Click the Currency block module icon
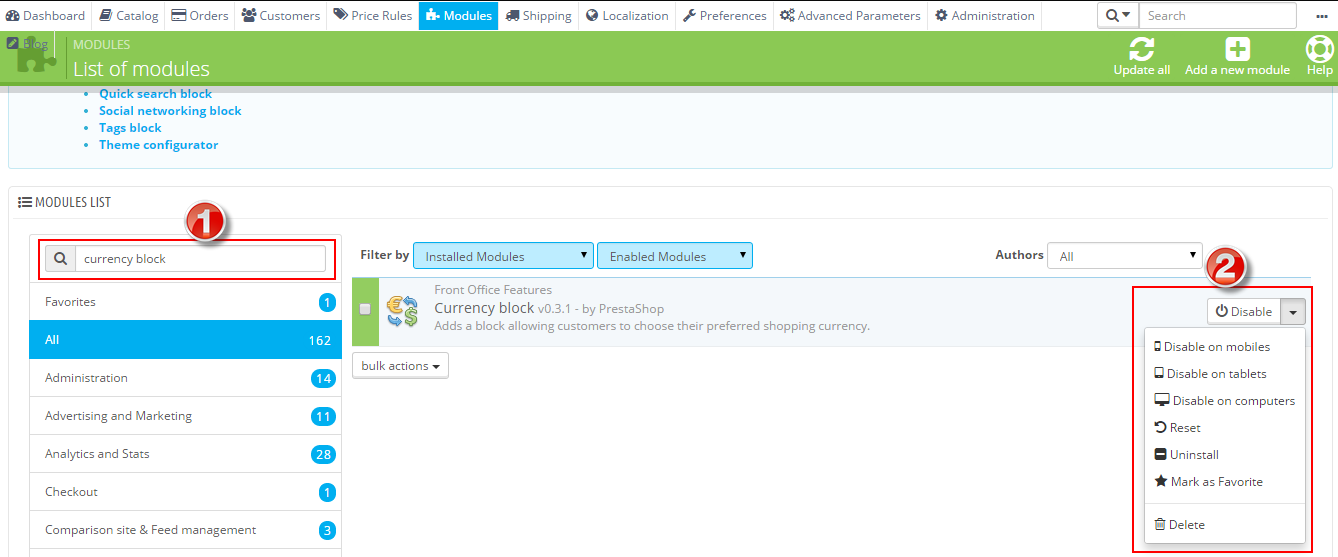This screenshot has width=1338, height=557. point(402,311)
